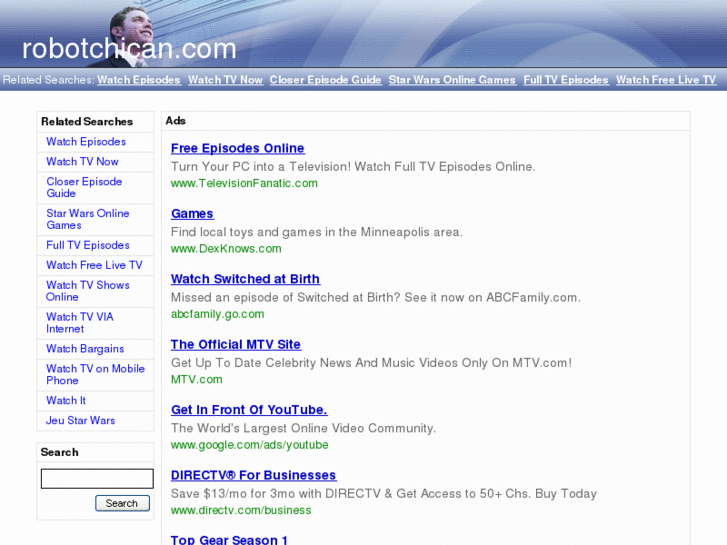The width and height of the screenshot is (727, 545).
Task: Visit www.DexKnows.com link
Action: [x=226, y=249]
